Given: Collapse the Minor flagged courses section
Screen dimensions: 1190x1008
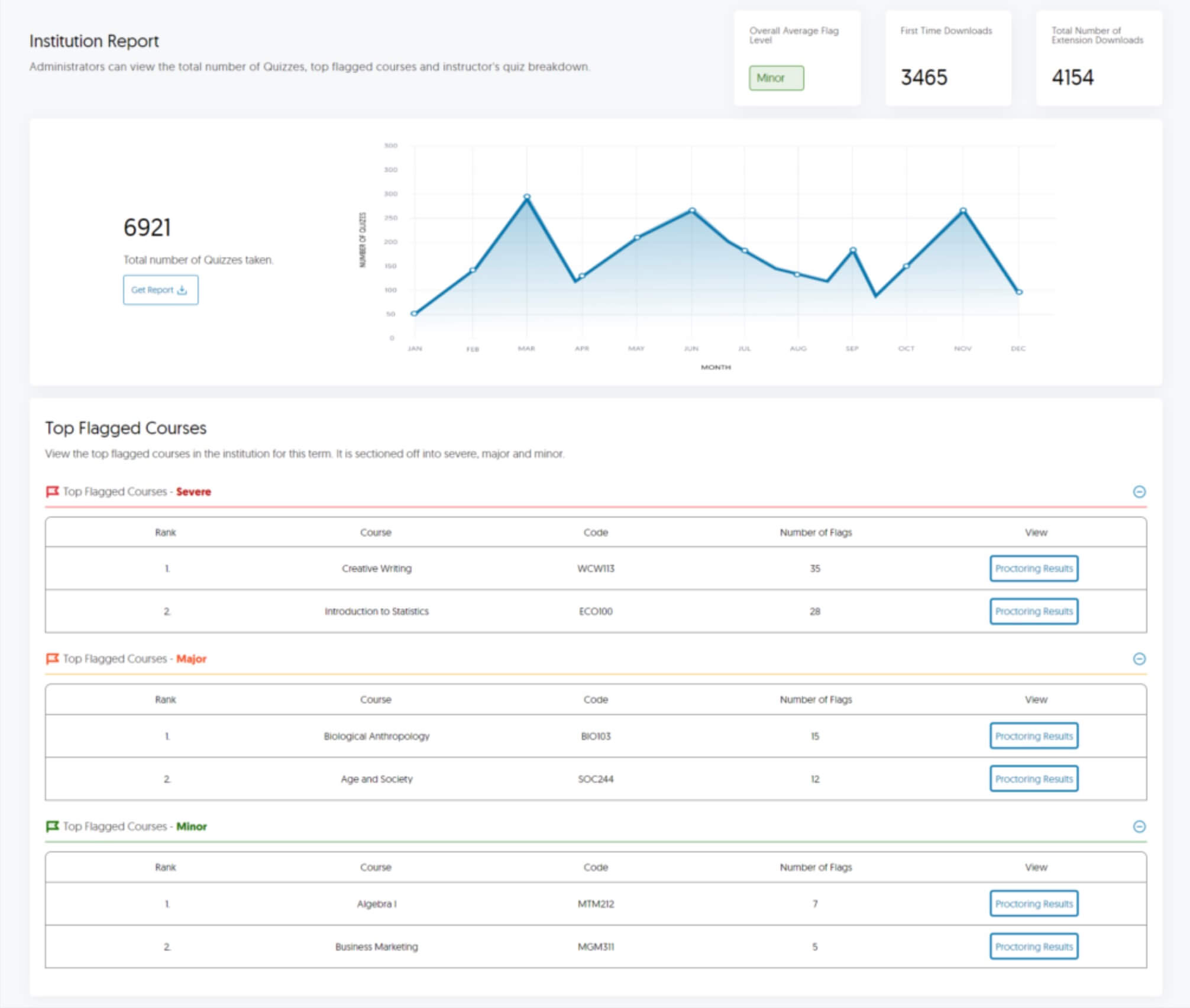Looking at the screenshot, I should tap(1139, 826).
